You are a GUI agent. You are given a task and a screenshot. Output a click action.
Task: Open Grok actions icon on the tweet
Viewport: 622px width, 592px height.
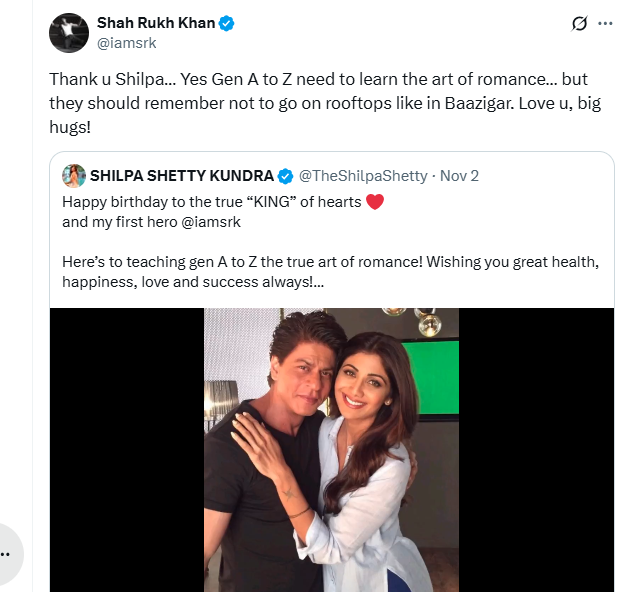577,23
